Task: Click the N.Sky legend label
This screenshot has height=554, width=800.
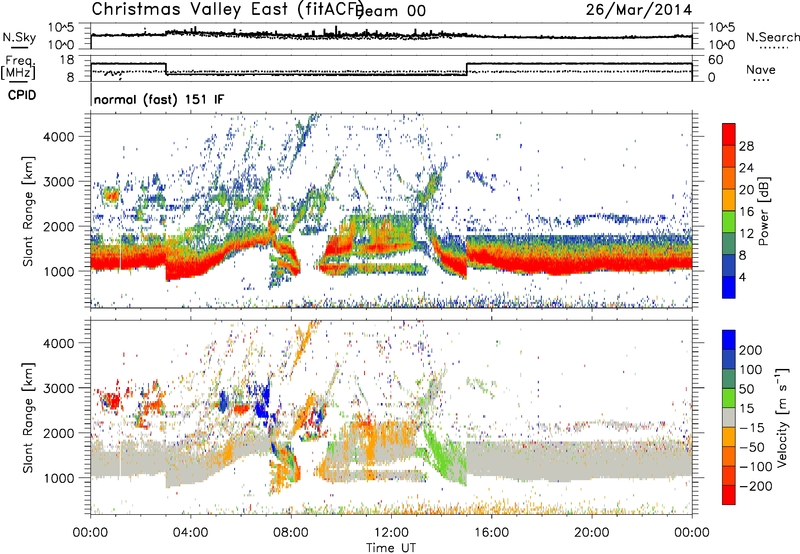Action: tap(19, 37)
